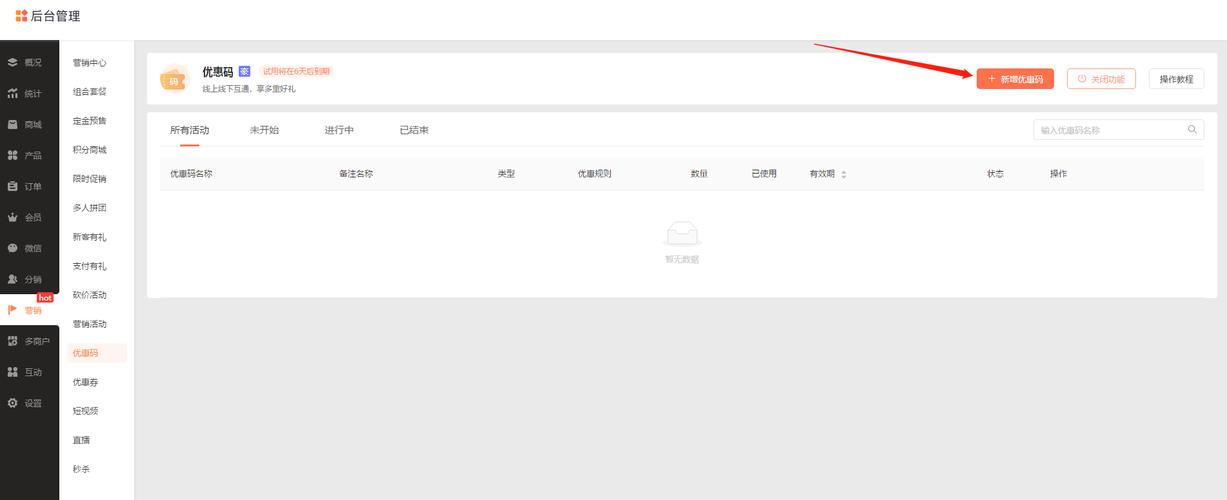Image resolution: width=1227 pixels, height=500 pixels.
Task: Click the 状态 column header
Action: pos(995,174)
